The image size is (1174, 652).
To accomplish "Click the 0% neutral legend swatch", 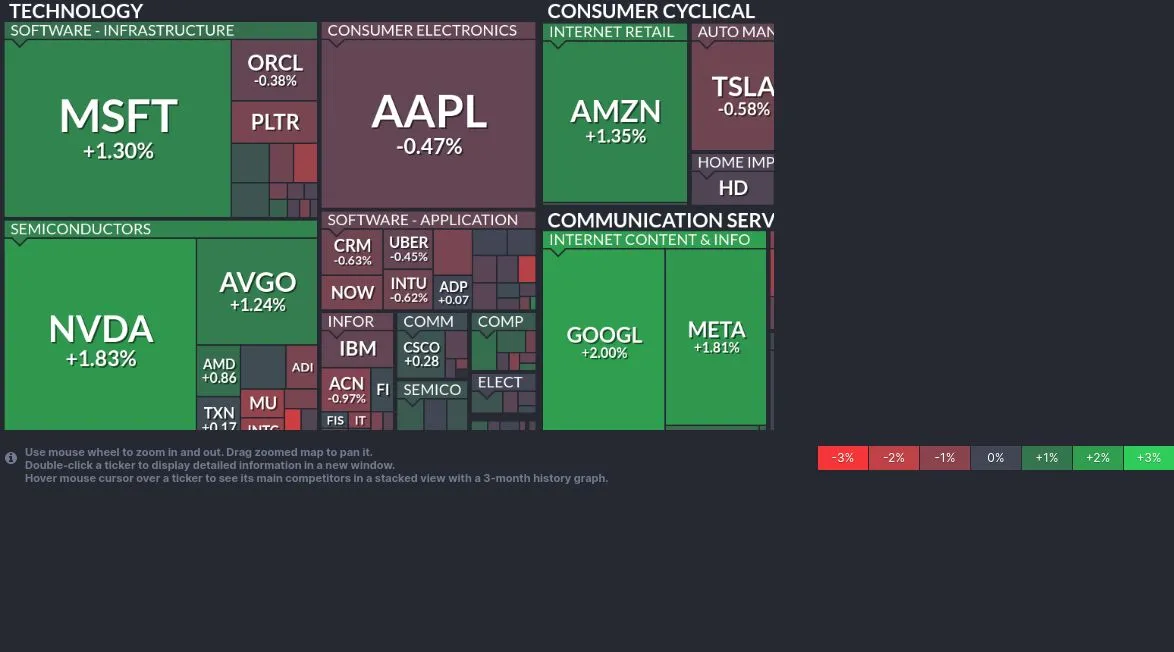I will click(995, 458).
